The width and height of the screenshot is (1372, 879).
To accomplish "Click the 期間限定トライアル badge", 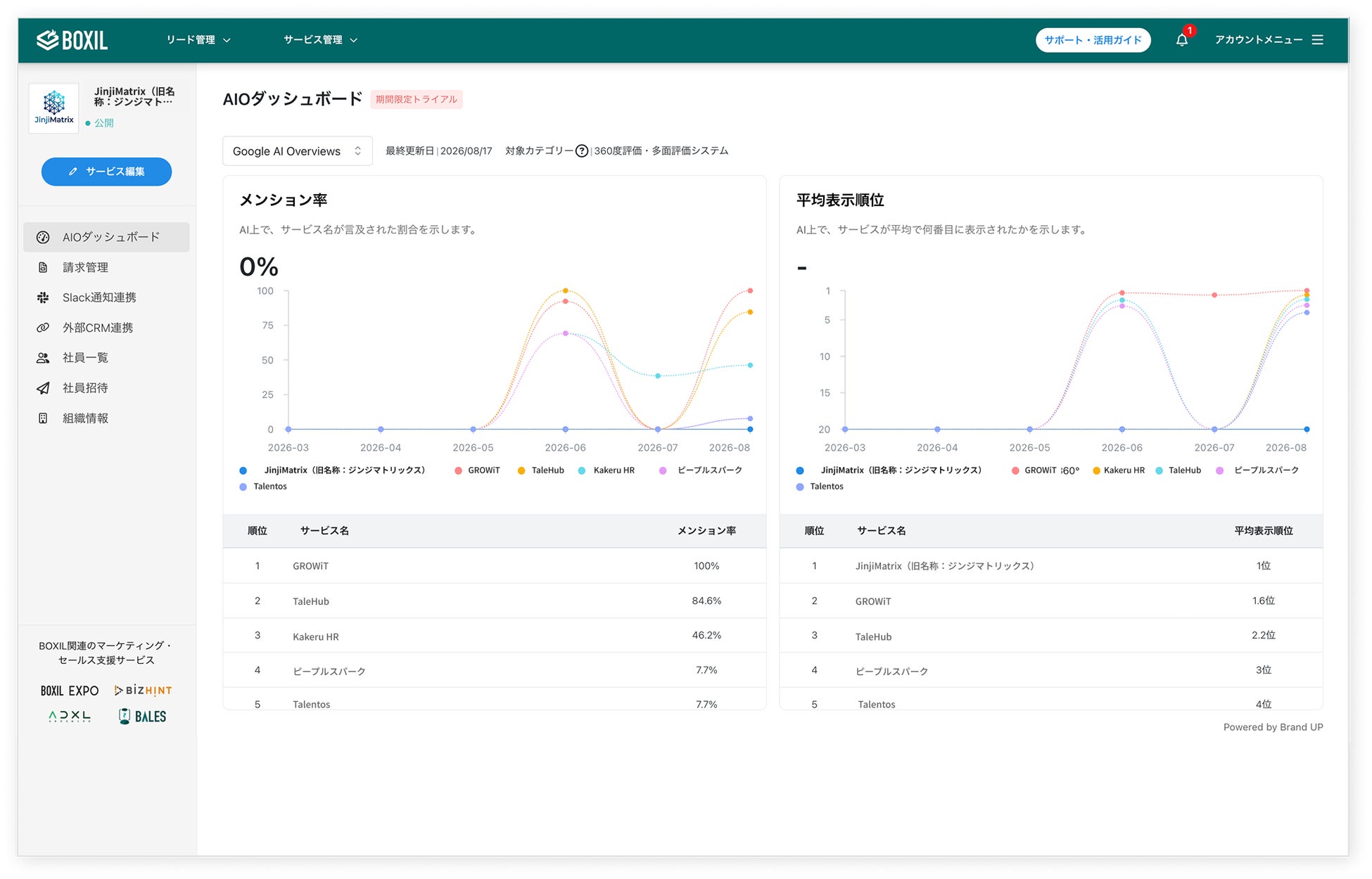I will click(417, 99).
